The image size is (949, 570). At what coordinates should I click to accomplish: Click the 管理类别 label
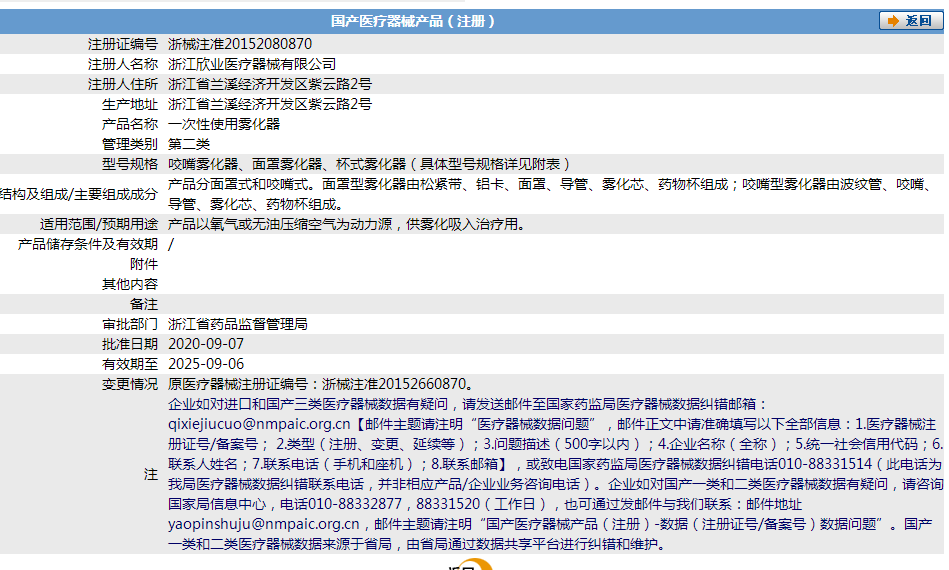(x=130, y=144)
